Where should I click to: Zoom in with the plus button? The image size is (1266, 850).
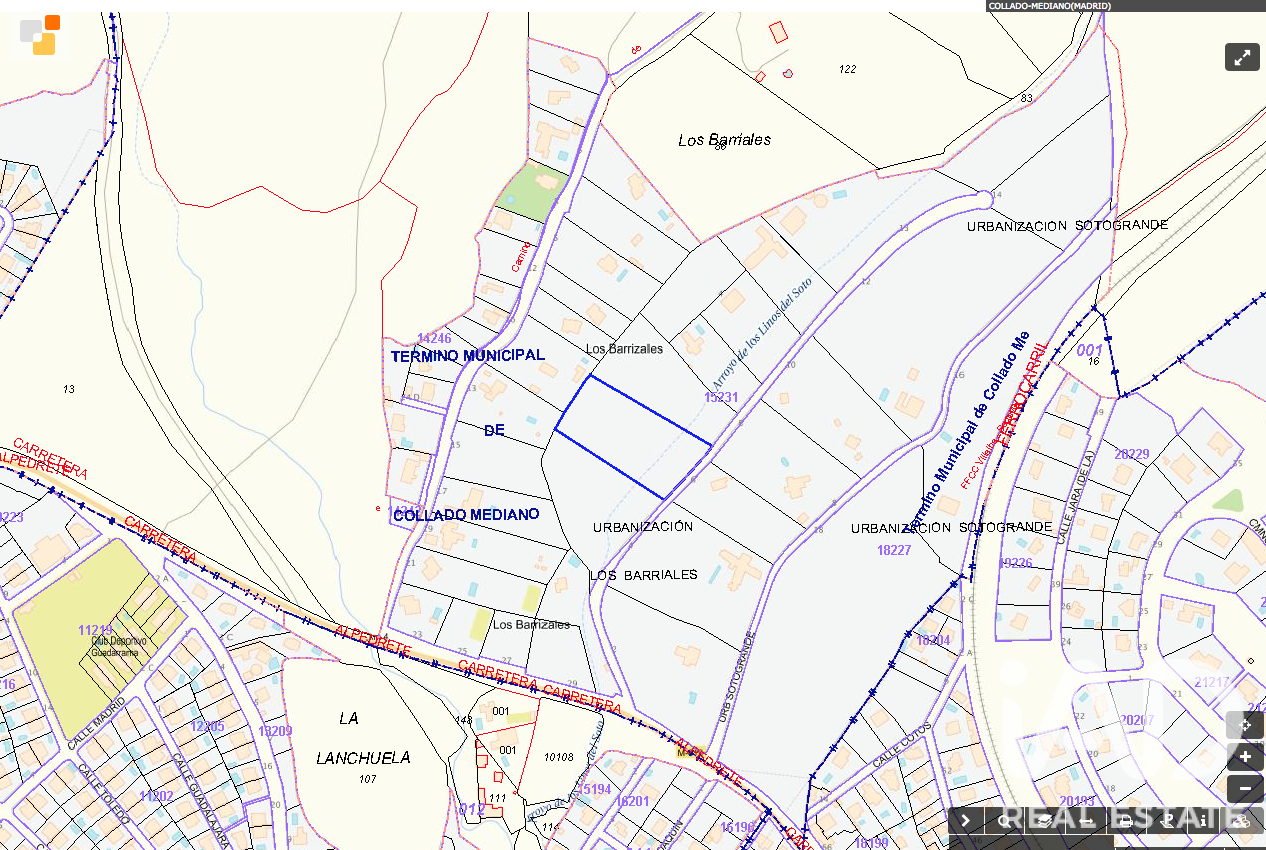point(1244,757)
